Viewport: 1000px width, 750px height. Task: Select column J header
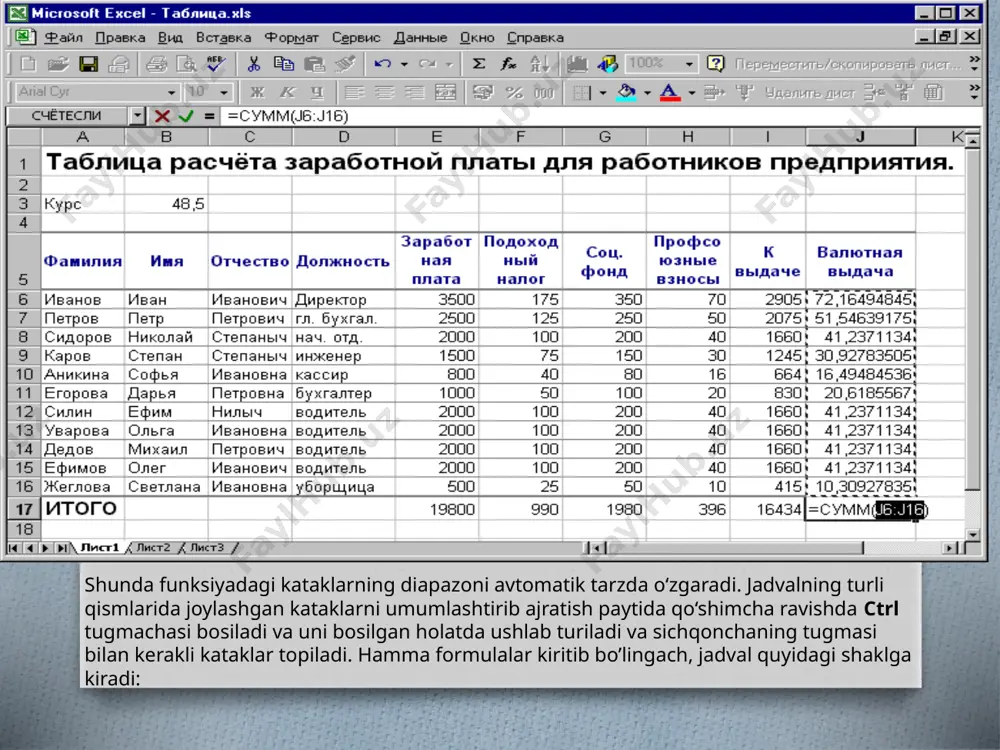[860, 136]
